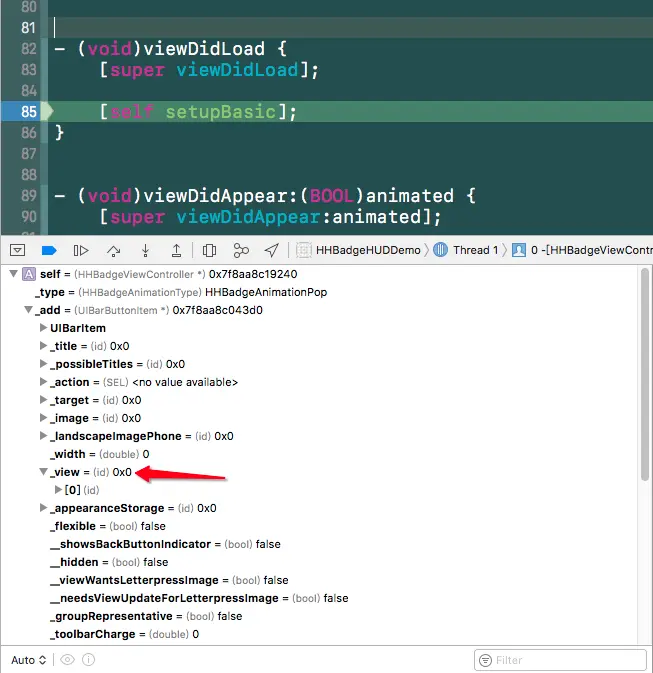Click the _add address value 0x7f8aa8c043d0
The height and width of the screenshot is (673, 653).
point(217,310)
